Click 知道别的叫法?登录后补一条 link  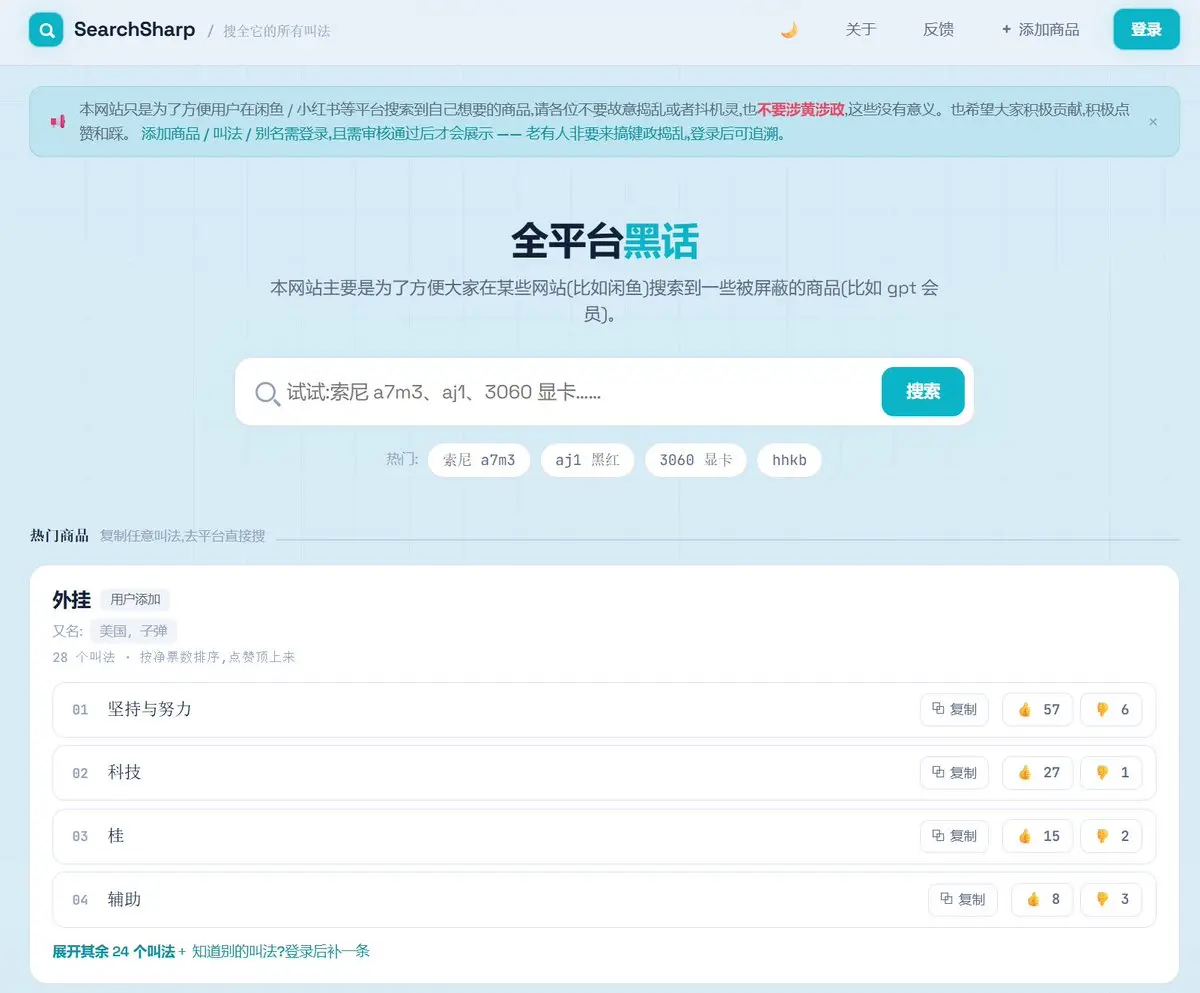pos(281,951)
